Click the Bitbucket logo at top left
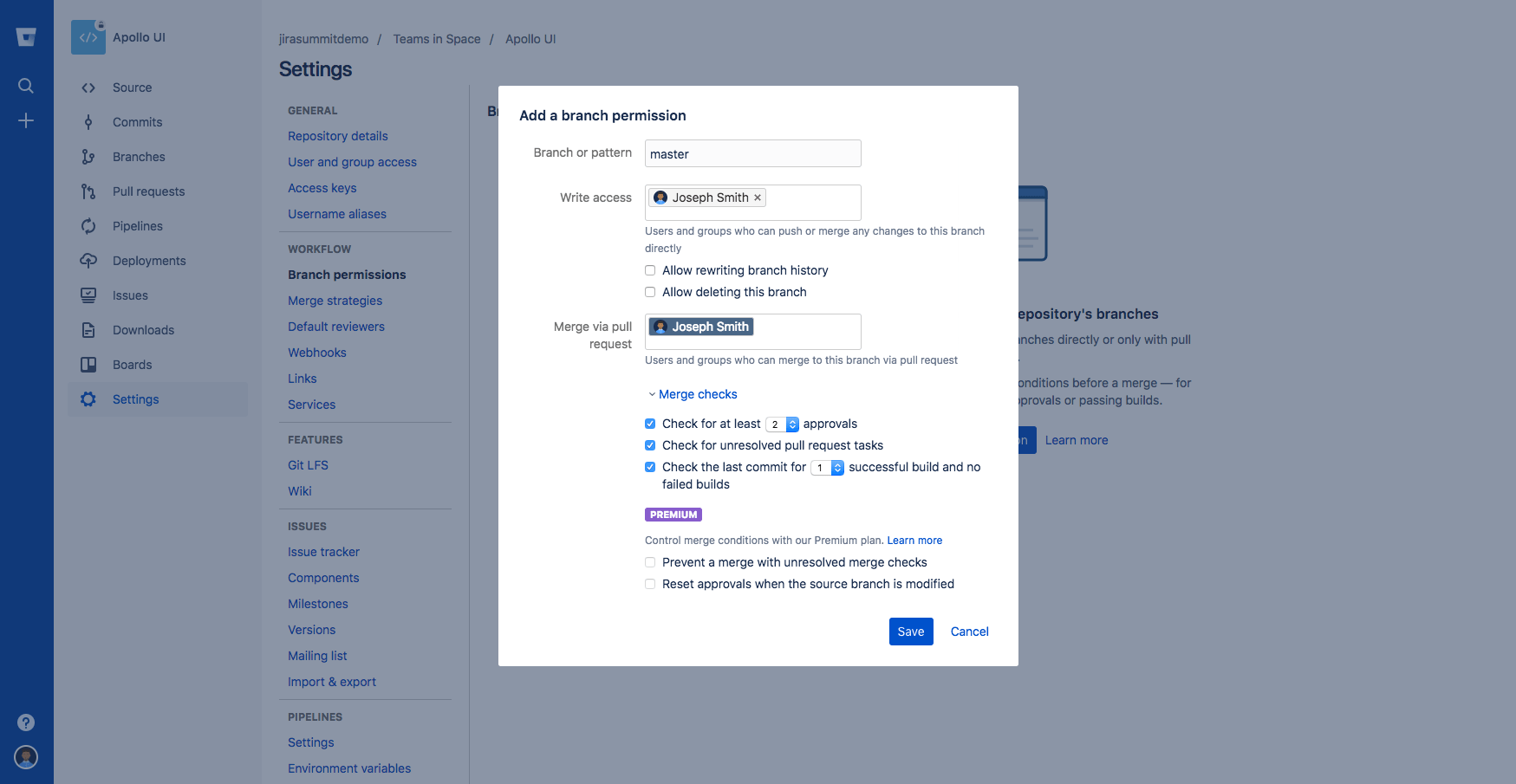The width and height of the screenshot is (1516, 784). click(x=26, y=36)
